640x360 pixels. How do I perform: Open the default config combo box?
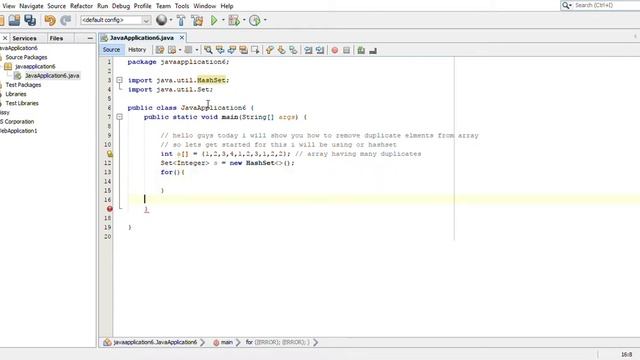coord(116,20)
